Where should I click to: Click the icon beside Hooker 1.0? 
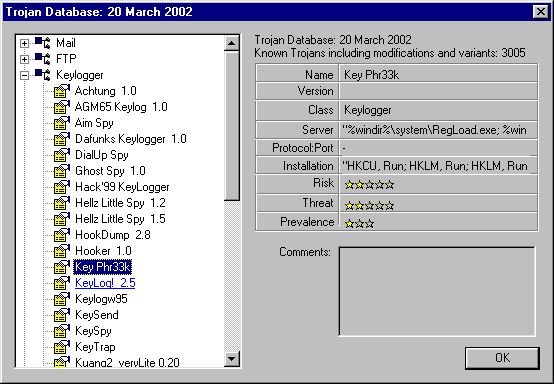62,251
